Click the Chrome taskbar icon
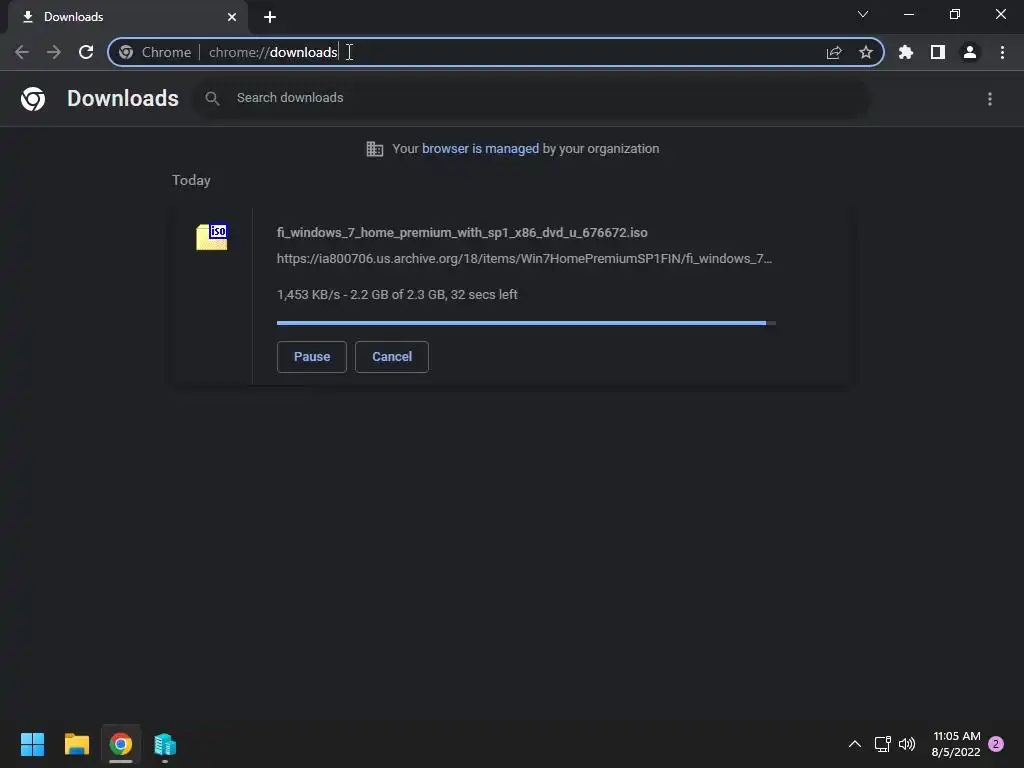This screenshot has width=1024, height=768. (121, 744)
